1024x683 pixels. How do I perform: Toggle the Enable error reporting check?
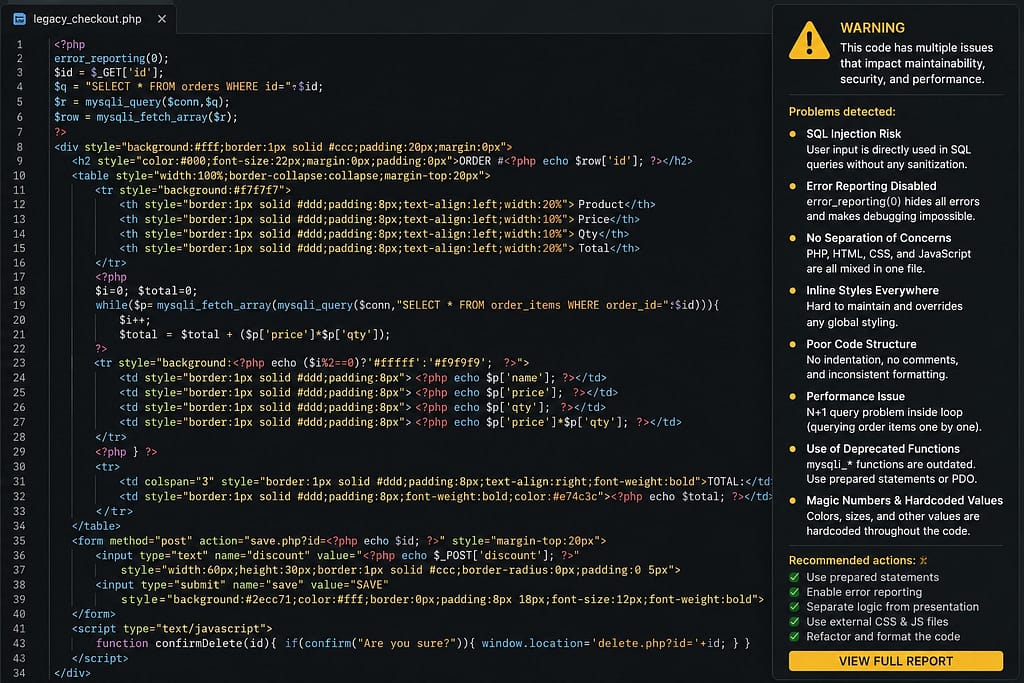[x=794, y=592]
